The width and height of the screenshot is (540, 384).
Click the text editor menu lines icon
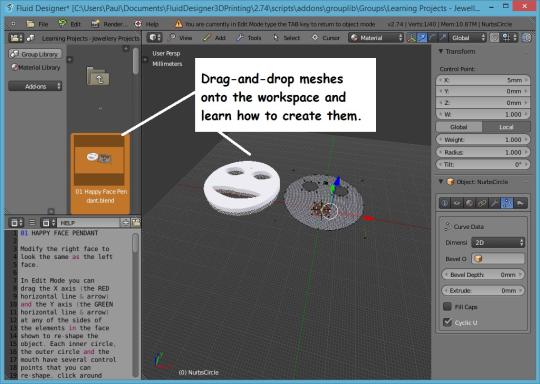tap(32, 223)
